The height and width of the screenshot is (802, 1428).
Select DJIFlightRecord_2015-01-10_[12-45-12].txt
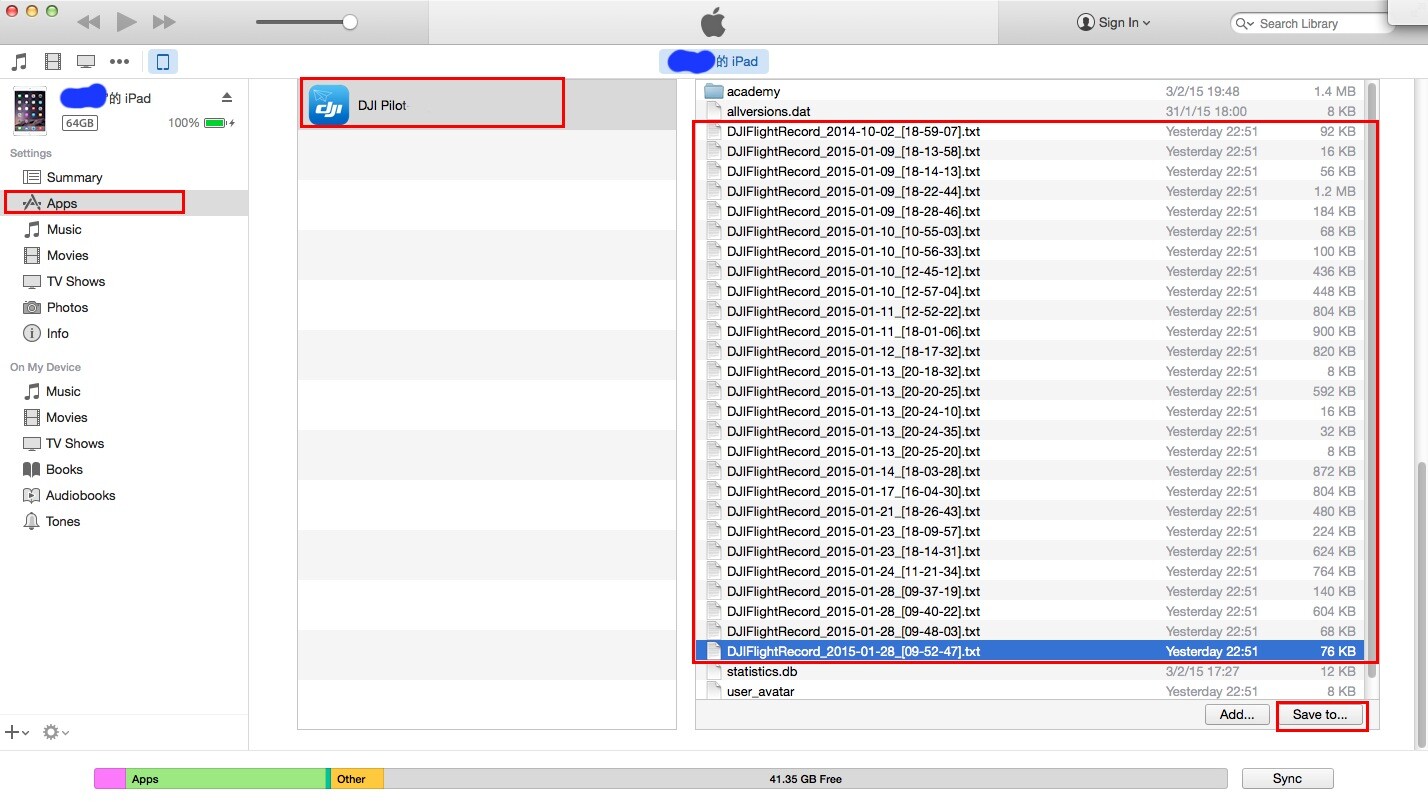1030,271
